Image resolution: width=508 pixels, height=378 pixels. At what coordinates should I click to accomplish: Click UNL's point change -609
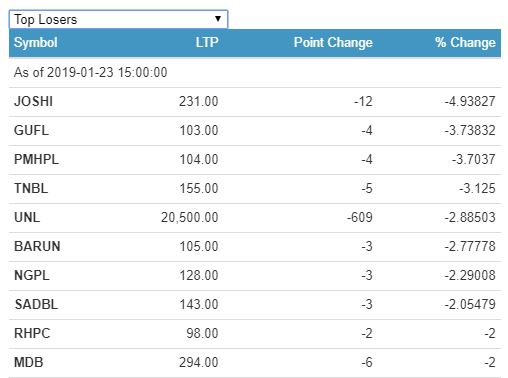tap(360, 217)
